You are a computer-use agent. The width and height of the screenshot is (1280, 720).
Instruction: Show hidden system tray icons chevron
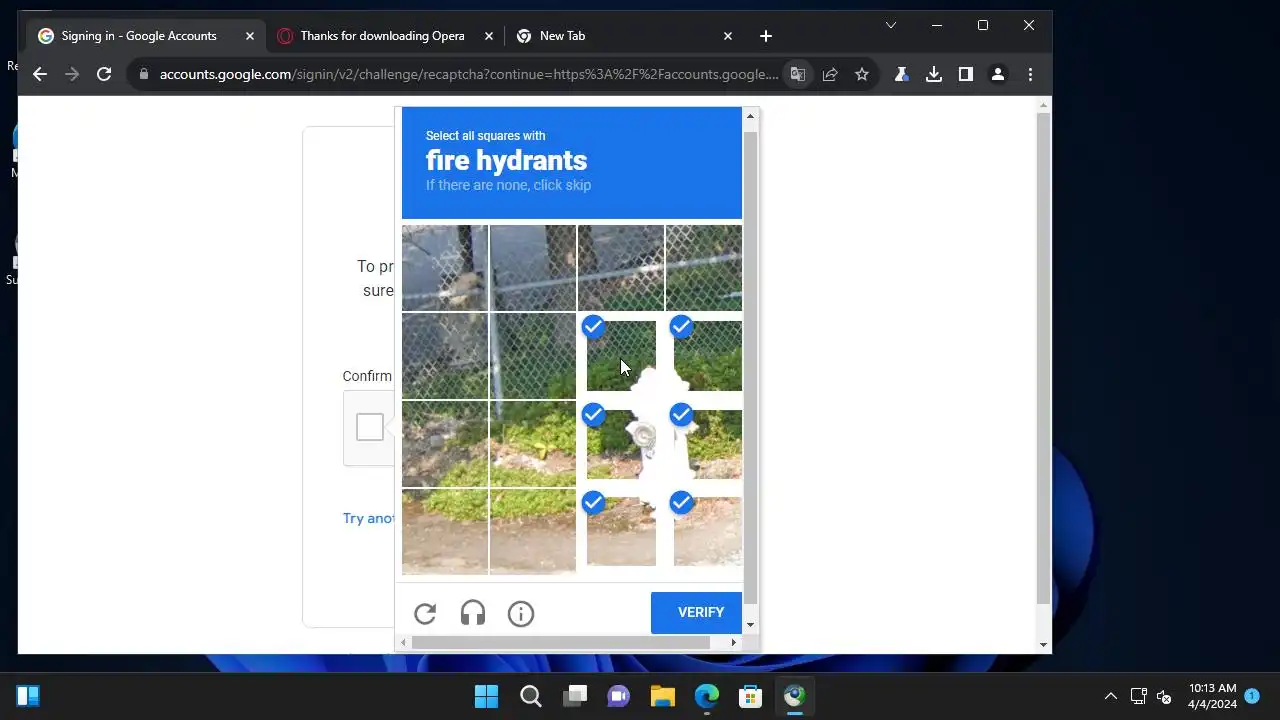point(1110,696)
